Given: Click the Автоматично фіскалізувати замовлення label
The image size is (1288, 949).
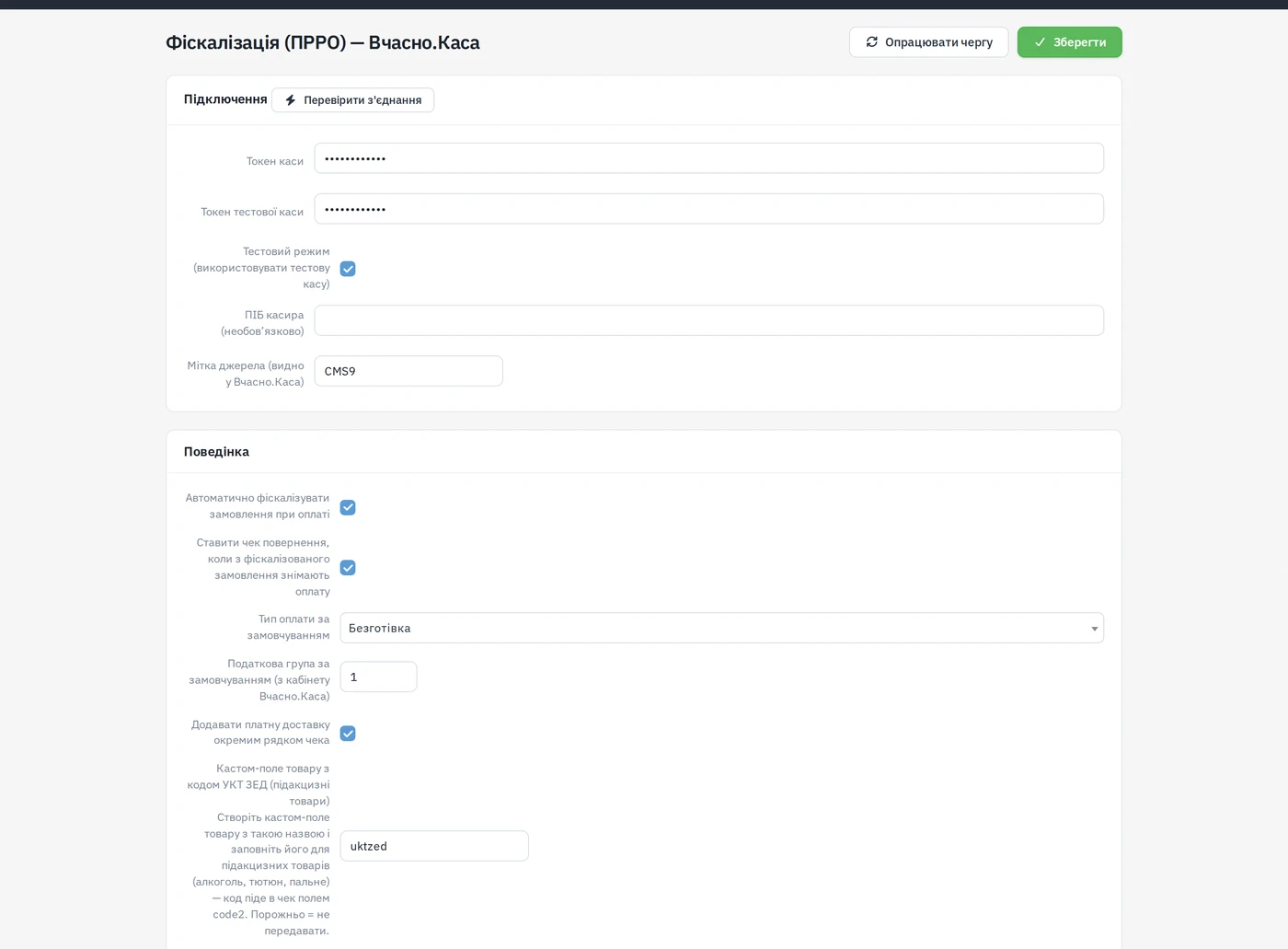Looking at the screenshot, I should tap(258, 506).
